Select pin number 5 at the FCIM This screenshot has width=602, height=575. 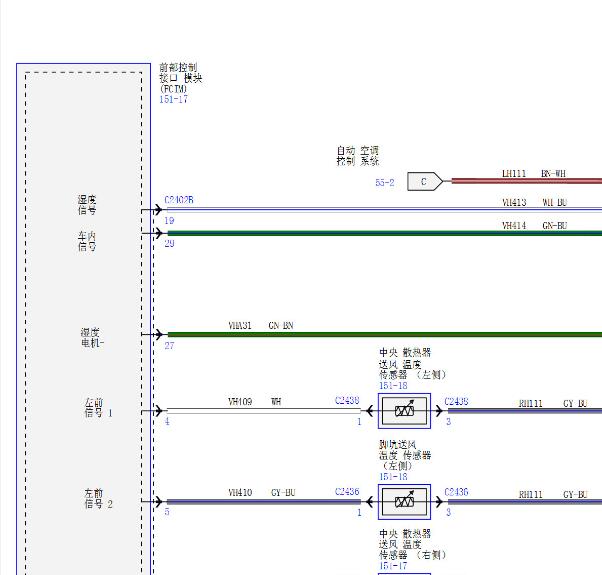pyautogui.click(x=167, y=511)
